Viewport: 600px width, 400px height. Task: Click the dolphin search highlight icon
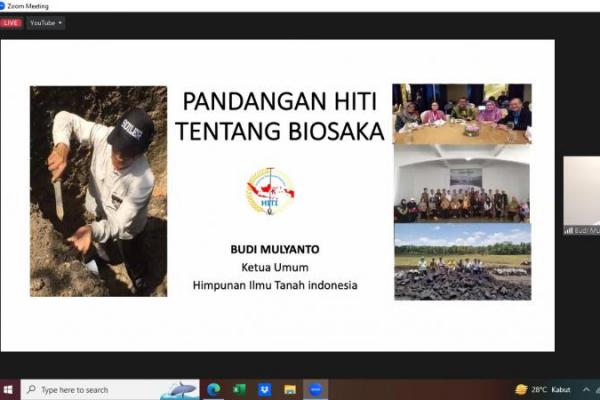click(x=180, y=390)
